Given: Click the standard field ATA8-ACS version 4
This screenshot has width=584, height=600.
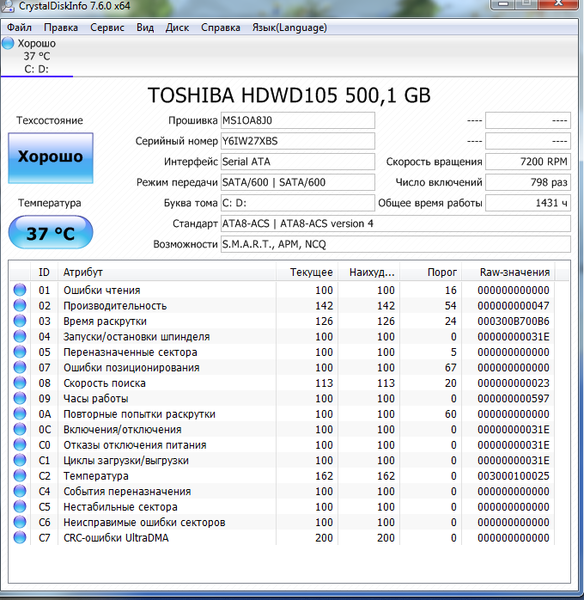Looking at the screenshot, I should (x=396, y=223).
